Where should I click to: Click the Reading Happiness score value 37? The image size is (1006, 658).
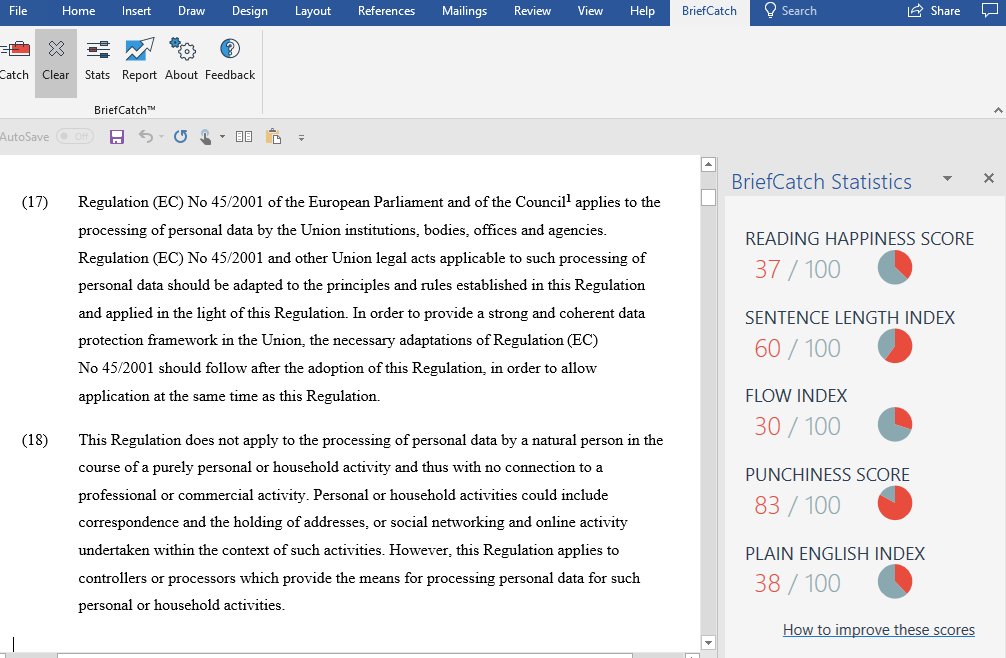pyautogui.click(x=767, y=269)
